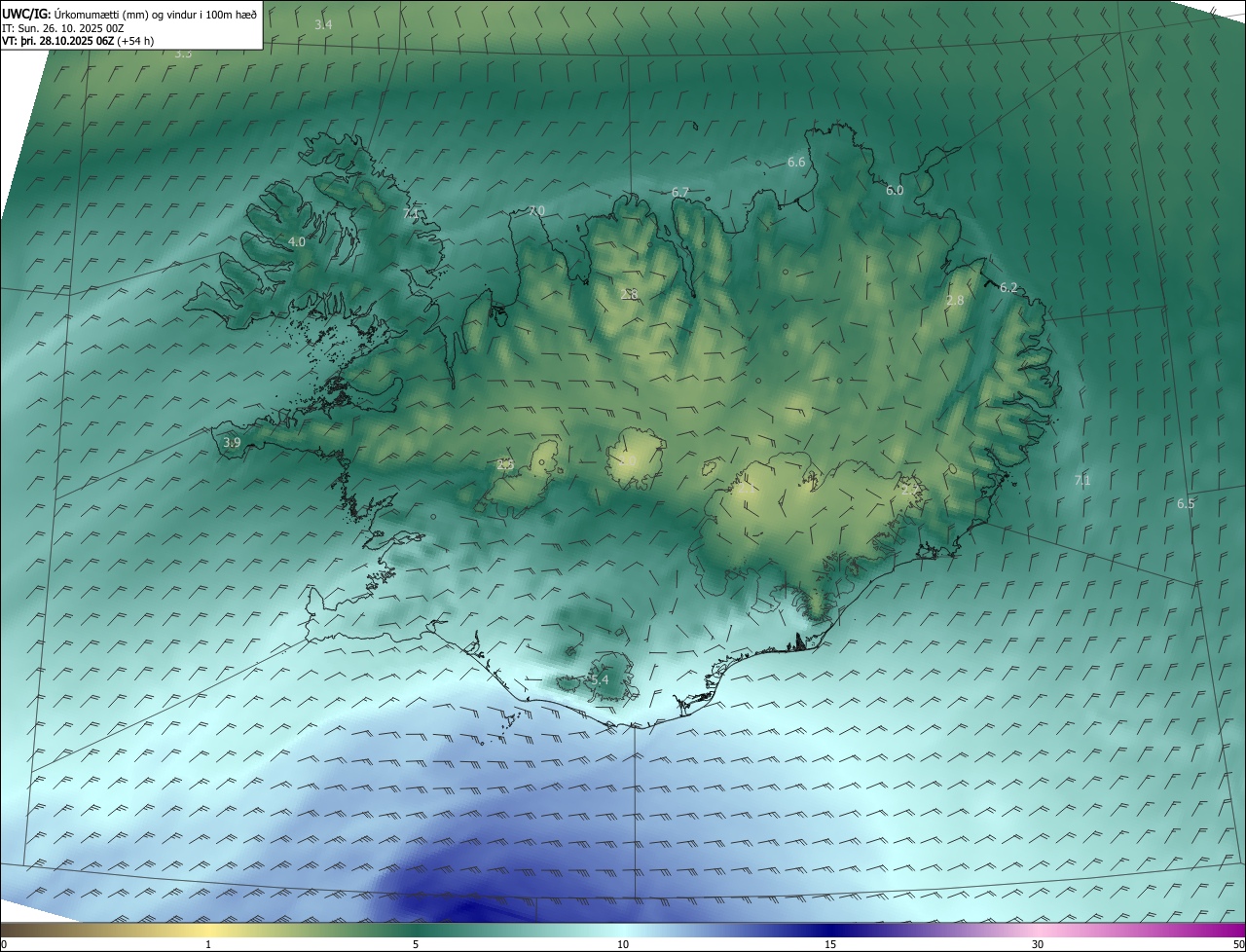This screenshot has height=952, width=1246.
Task: Click the 6.5 value off east coast
Action: (x=1186, y=503)
